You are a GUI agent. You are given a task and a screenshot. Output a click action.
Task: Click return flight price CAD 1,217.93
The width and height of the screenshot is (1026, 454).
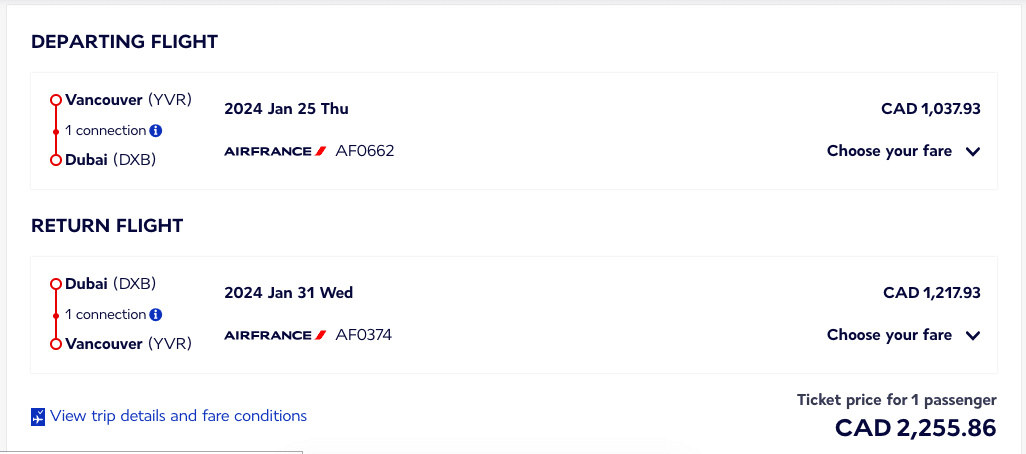(x=932, y=292)
